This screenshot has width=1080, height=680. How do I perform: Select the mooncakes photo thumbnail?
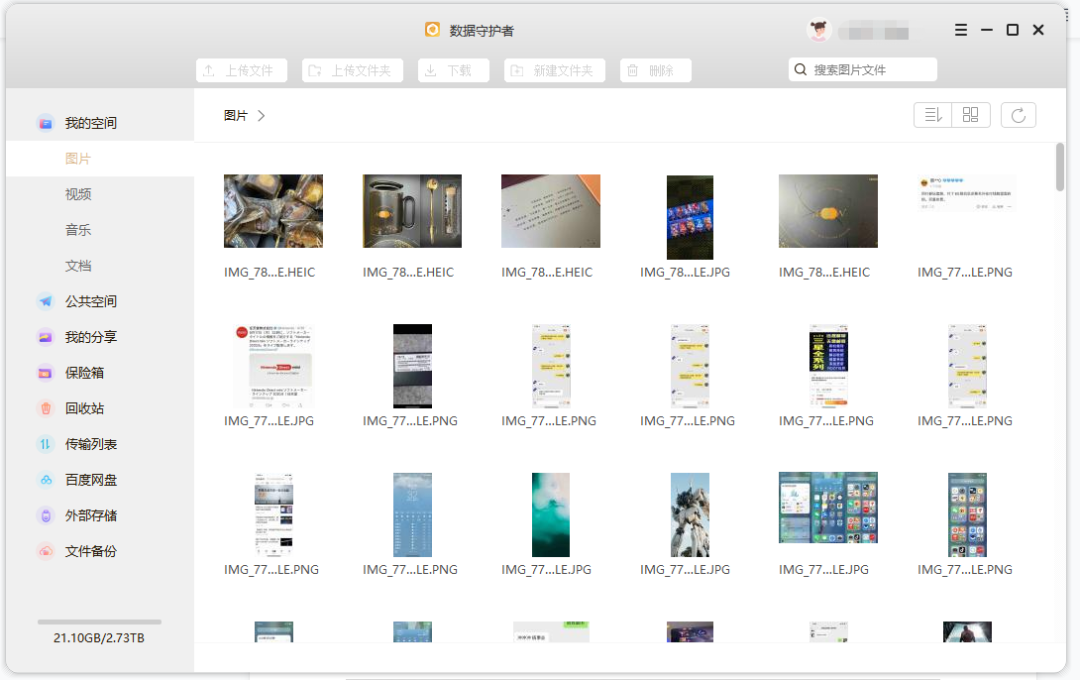tap(273, 211)
